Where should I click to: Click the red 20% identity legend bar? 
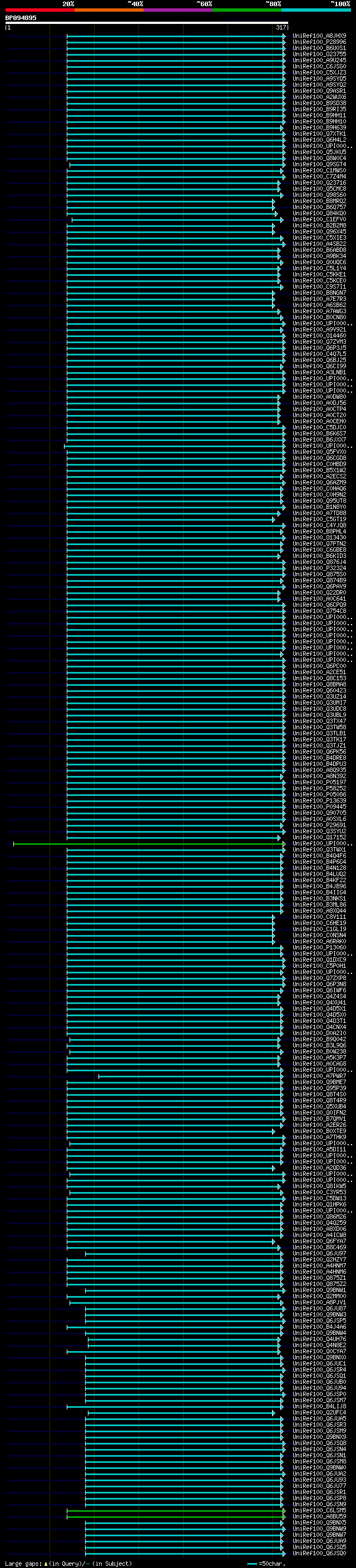click(x=39, y=10)
